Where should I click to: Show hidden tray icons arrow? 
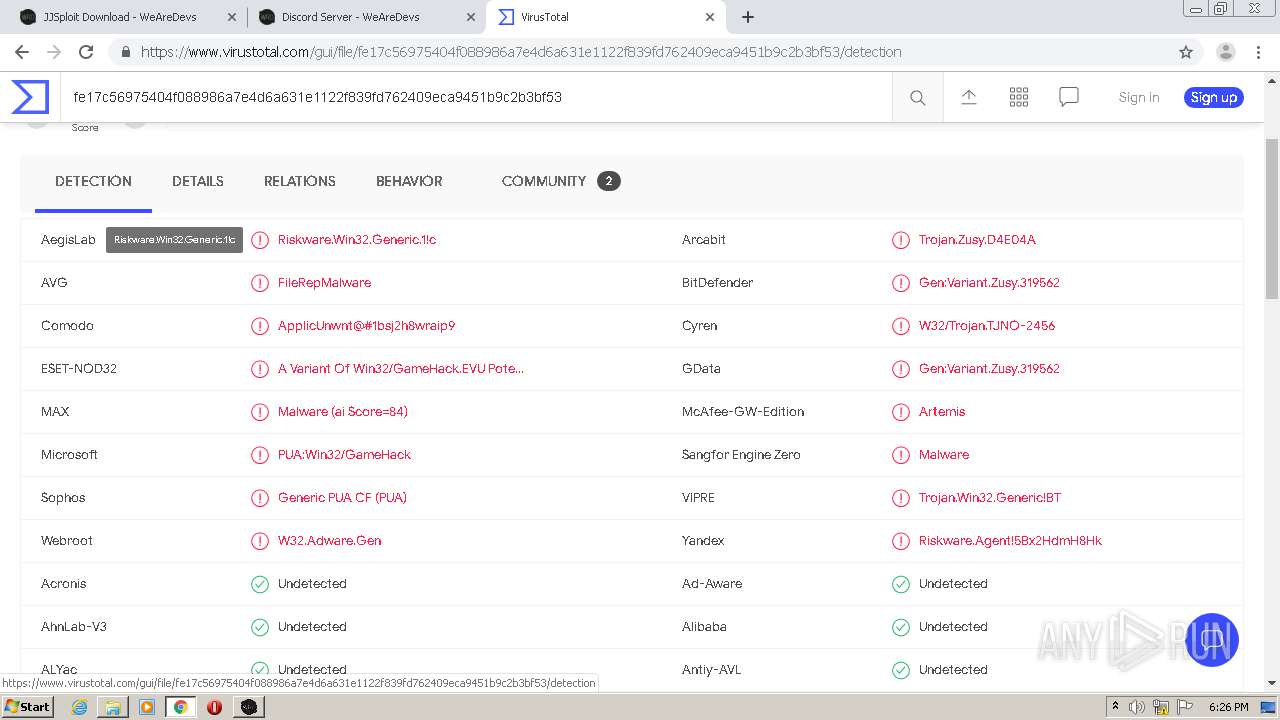click(x=1115, y=707)
